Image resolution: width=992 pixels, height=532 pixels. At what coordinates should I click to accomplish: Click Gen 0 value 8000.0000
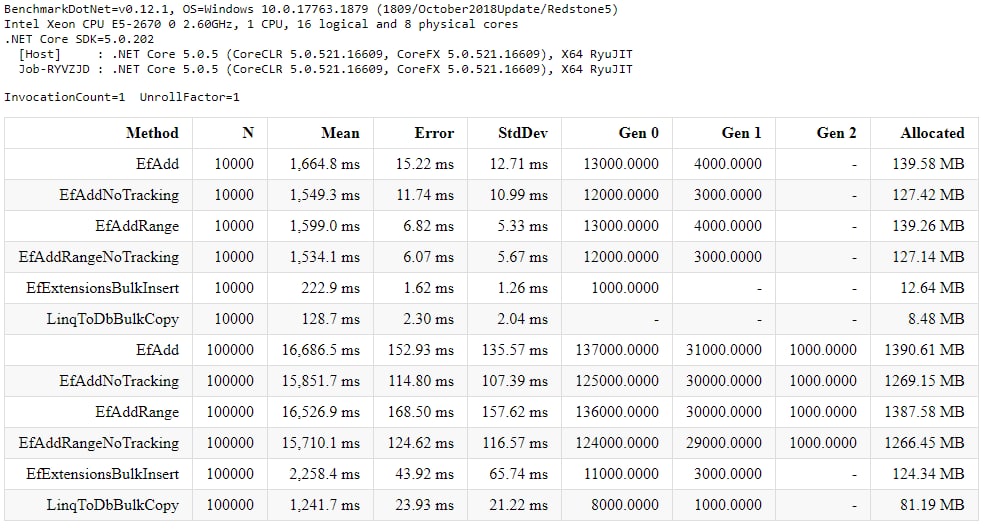tap(625, 505)
